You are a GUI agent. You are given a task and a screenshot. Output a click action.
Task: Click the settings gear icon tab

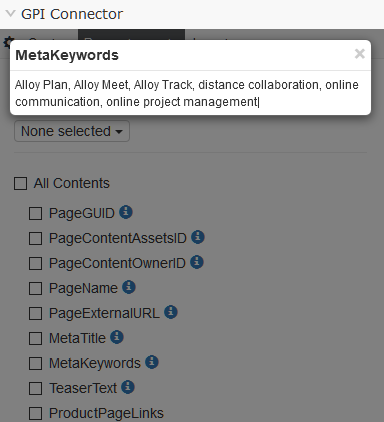6,42
